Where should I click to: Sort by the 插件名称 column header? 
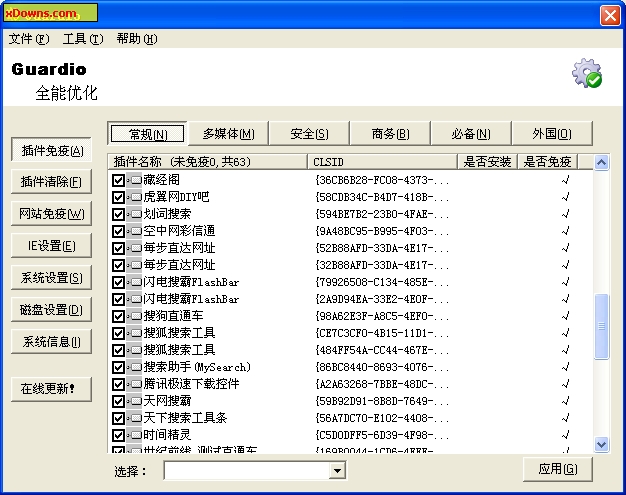coord(208,162)
